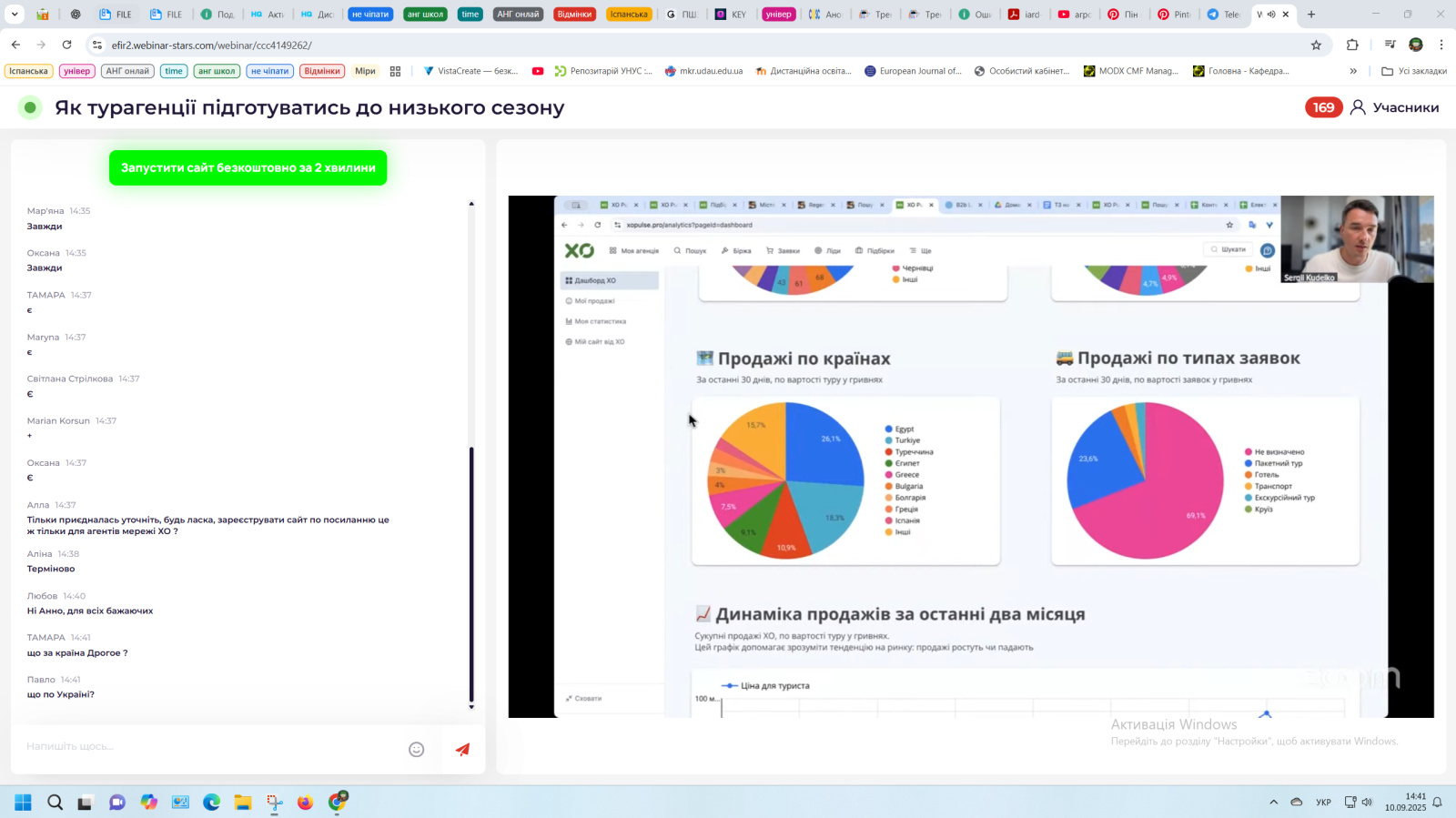The image size is (1456, 818).
Task: Open Firefox from the taskbar
Action: (x=305, y=802)
